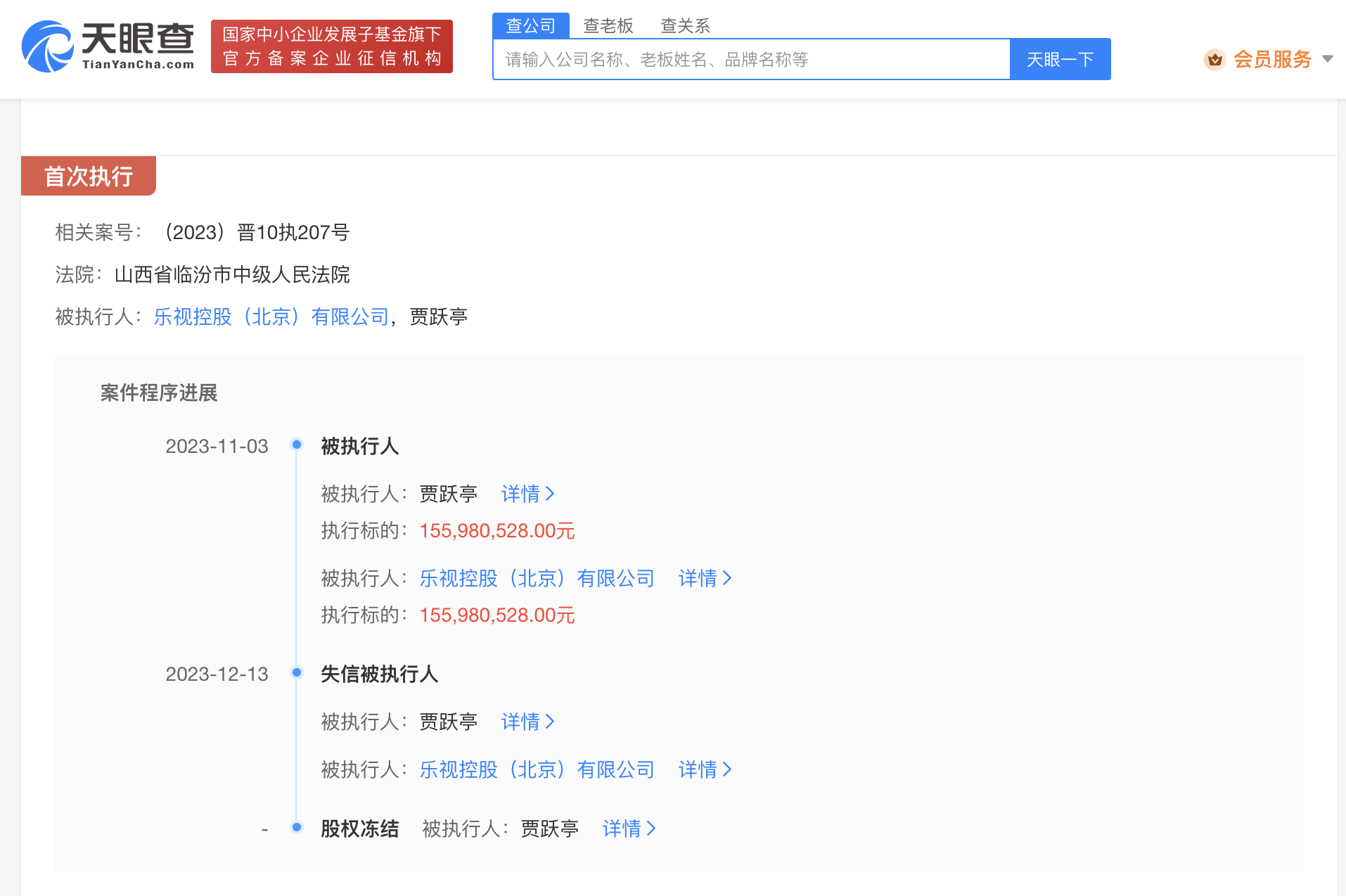Click the 2023-12-13 timeline dot
This screenshot has height=896, width=1346.
tap(297, 672)
